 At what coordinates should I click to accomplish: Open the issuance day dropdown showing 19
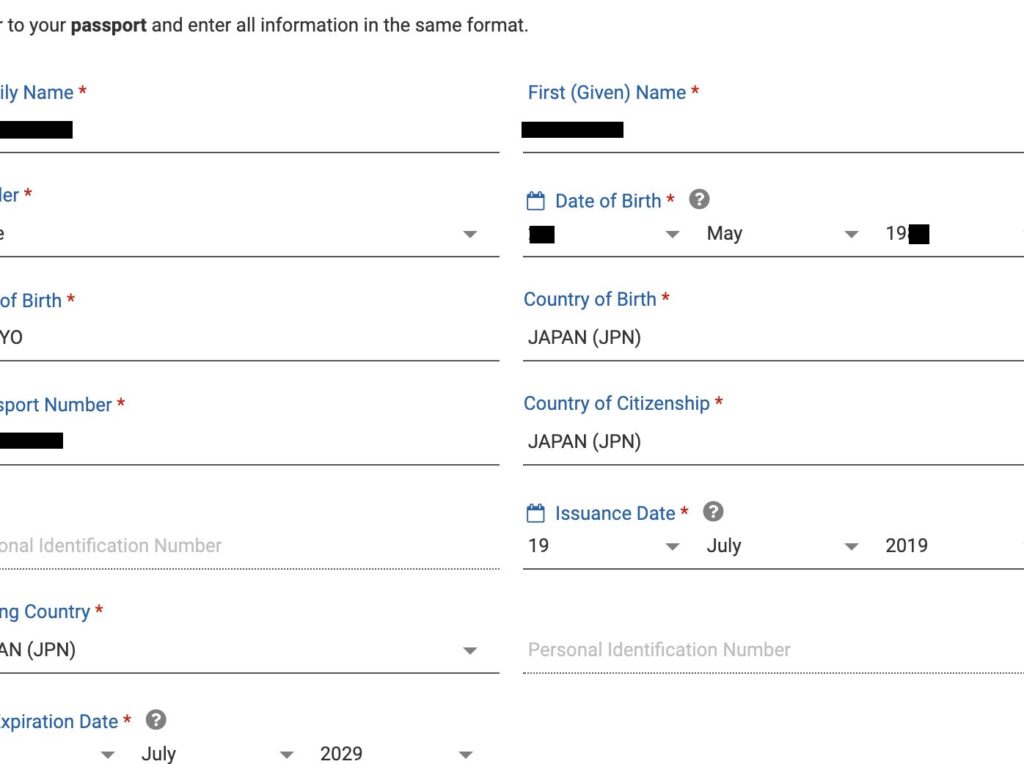pyautogui.click(x=603, y=546)
